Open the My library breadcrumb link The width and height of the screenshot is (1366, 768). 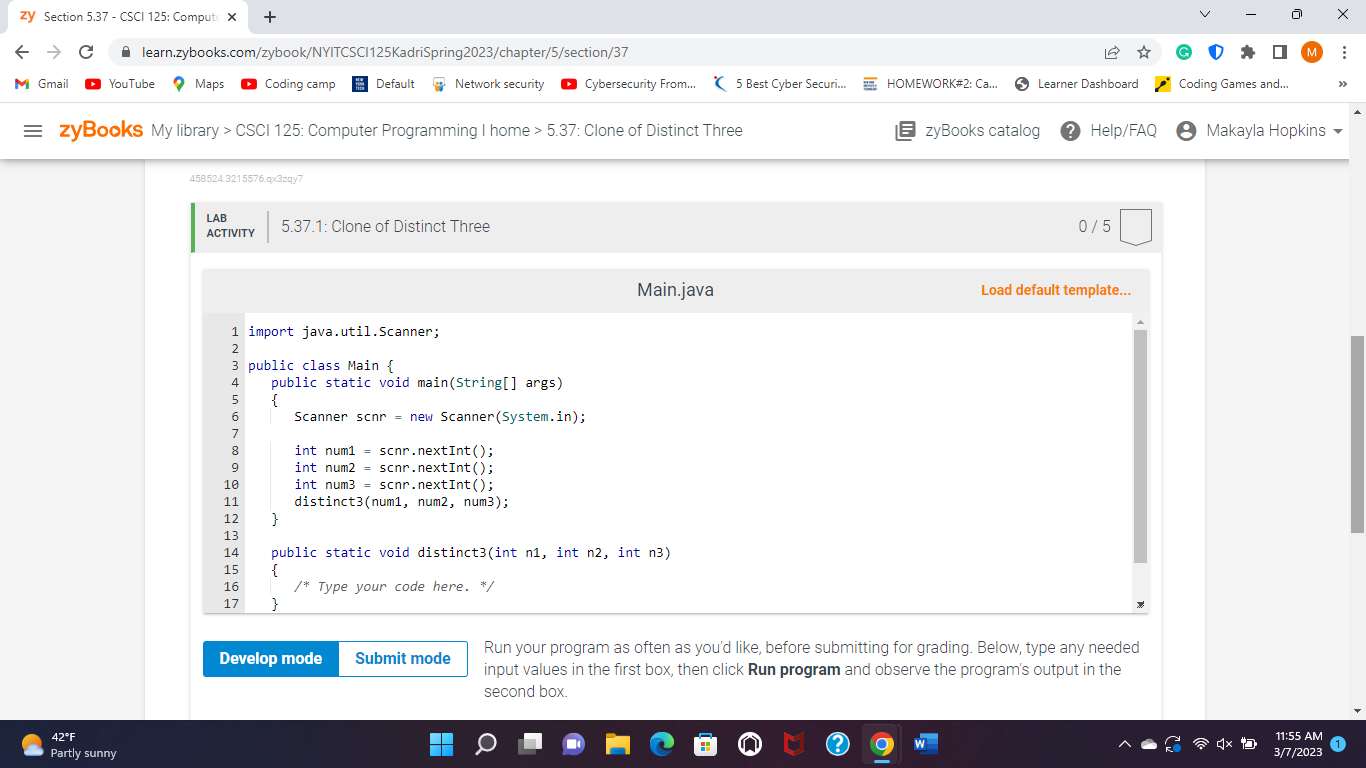tap(186, 131)
